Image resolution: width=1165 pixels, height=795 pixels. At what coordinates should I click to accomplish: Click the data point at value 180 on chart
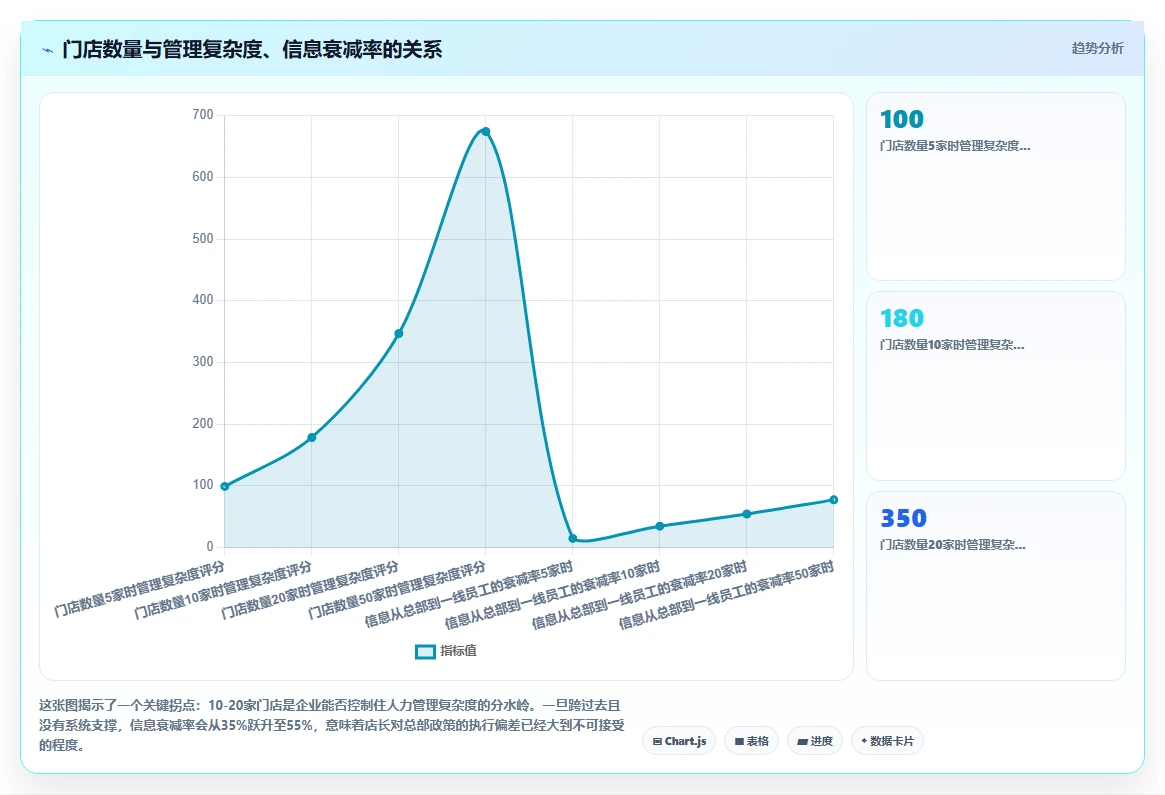pyautogui.click(x=311, y=438)
